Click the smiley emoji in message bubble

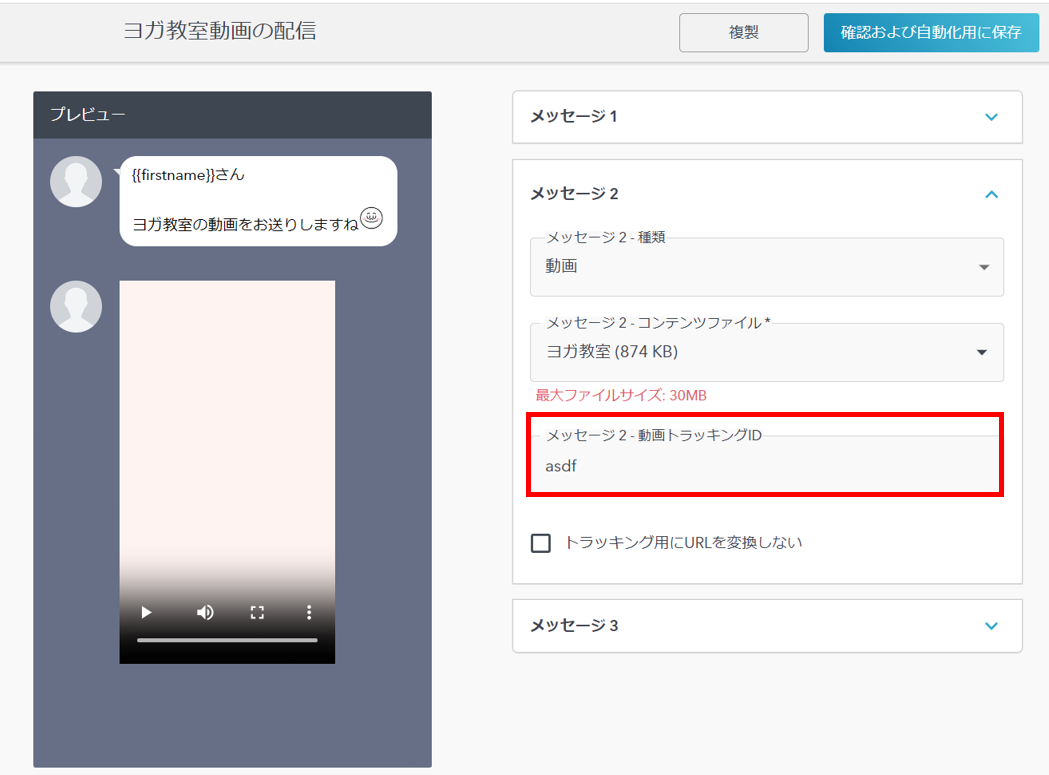pos(372,218)
